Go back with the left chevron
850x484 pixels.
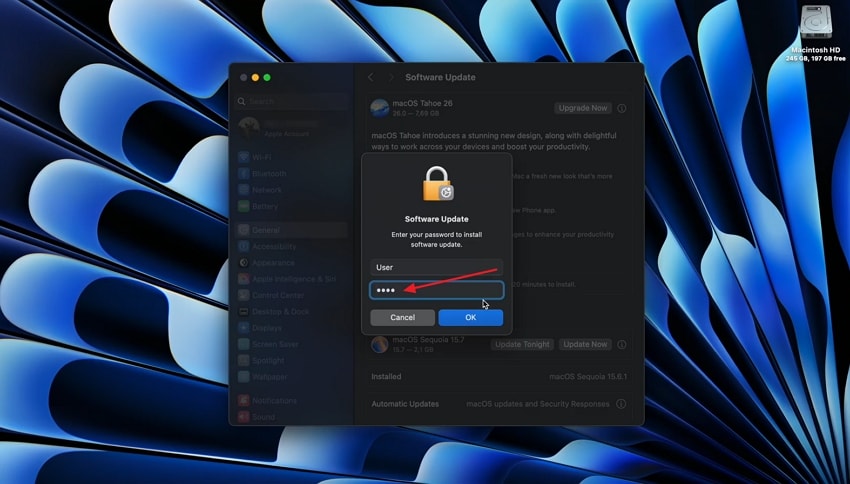click(x=371, y=78)
